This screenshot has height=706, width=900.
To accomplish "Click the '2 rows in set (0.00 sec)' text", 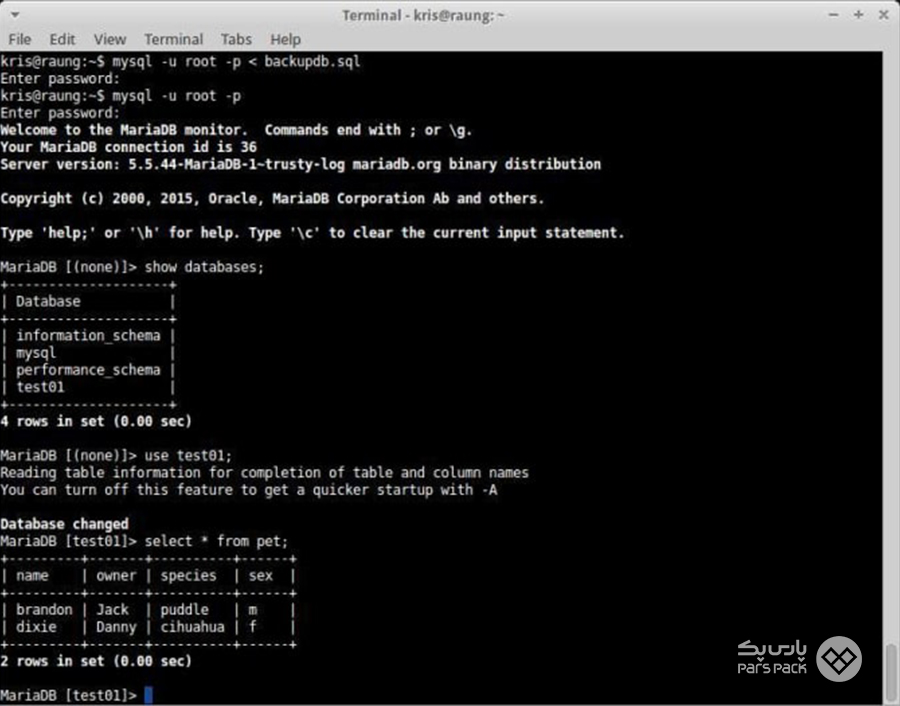I will [x=96, y=661].
